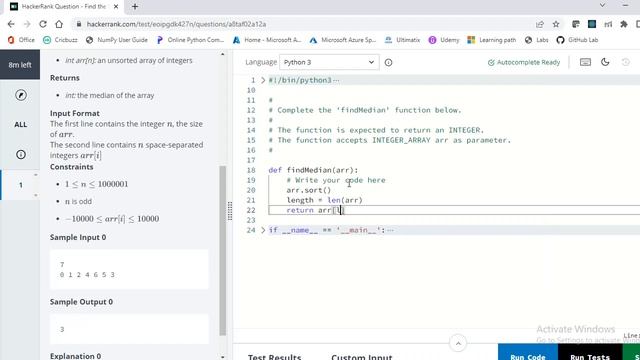
Task: Click the Run Code button
Action: [528, 353]
